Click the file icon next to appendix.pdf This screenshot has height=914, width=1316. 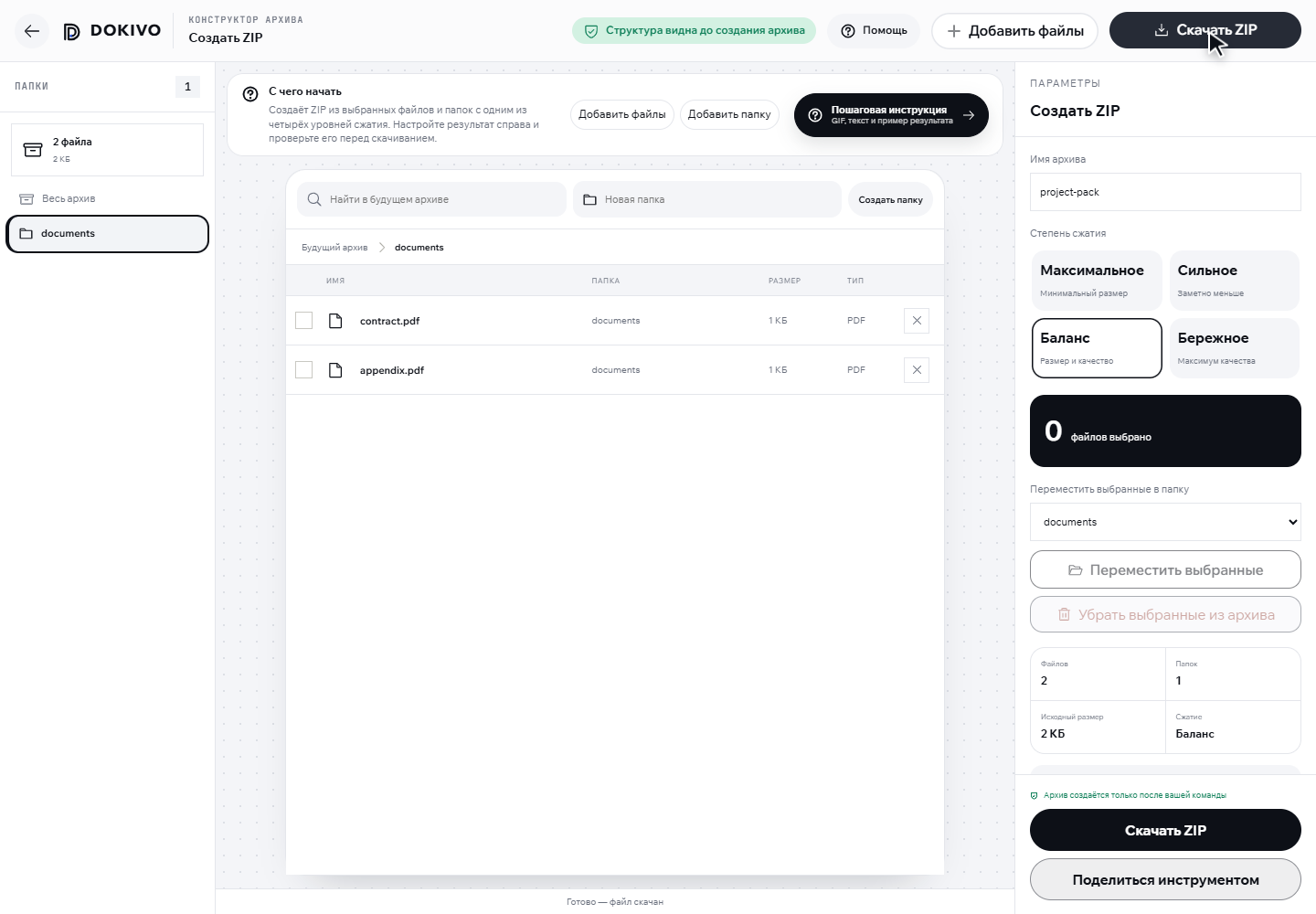(335, 370)
